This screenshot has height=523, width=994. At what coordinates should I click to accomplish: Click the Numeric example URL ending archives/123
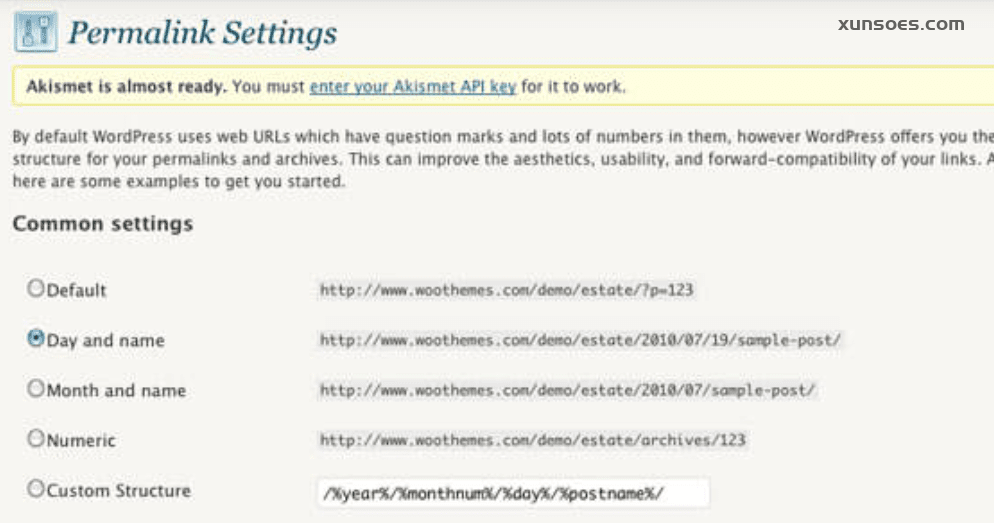[532, 440]
